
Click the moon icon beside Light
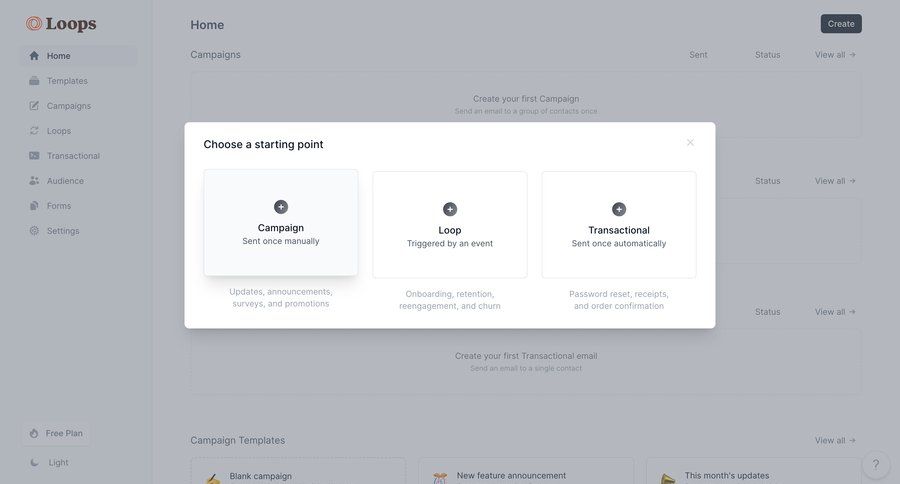pyautogui.click(x=34, y=462)
